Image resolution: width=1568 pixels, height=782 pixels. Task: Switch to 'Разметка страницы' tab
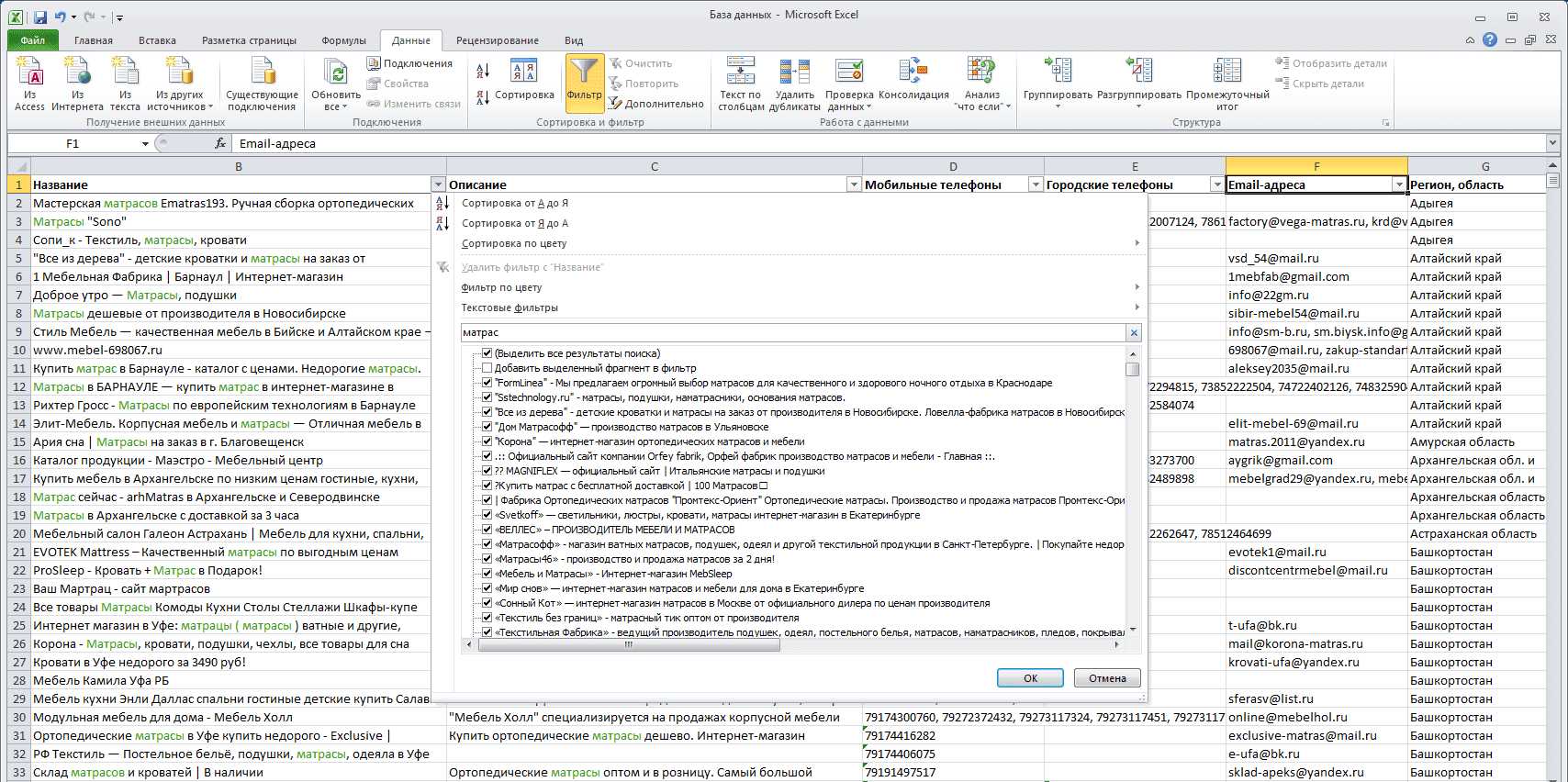pos(249,40)
